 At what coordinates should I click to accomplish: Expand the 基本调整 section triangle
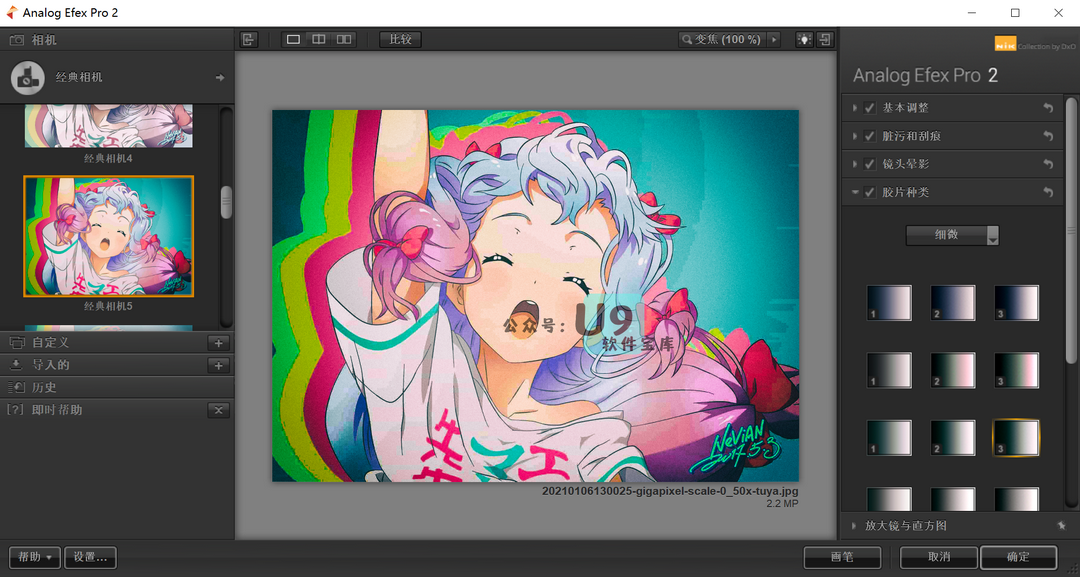(855, 108)
